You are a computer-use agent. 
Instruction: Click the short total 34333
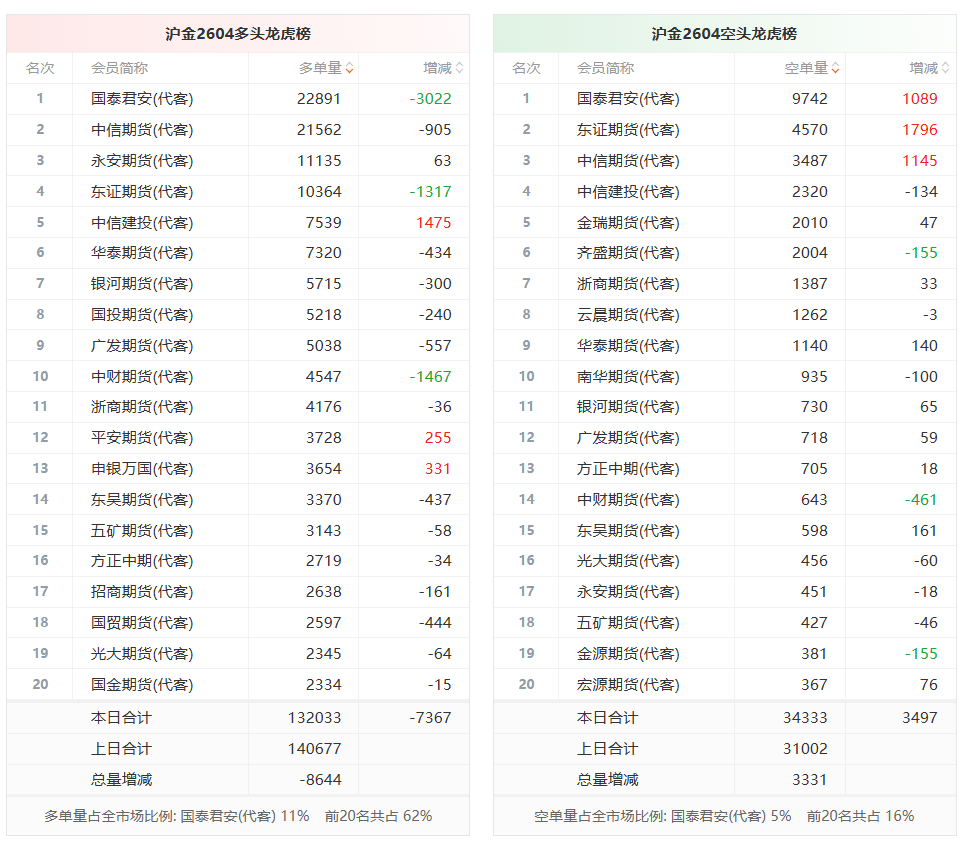point(805,718)
